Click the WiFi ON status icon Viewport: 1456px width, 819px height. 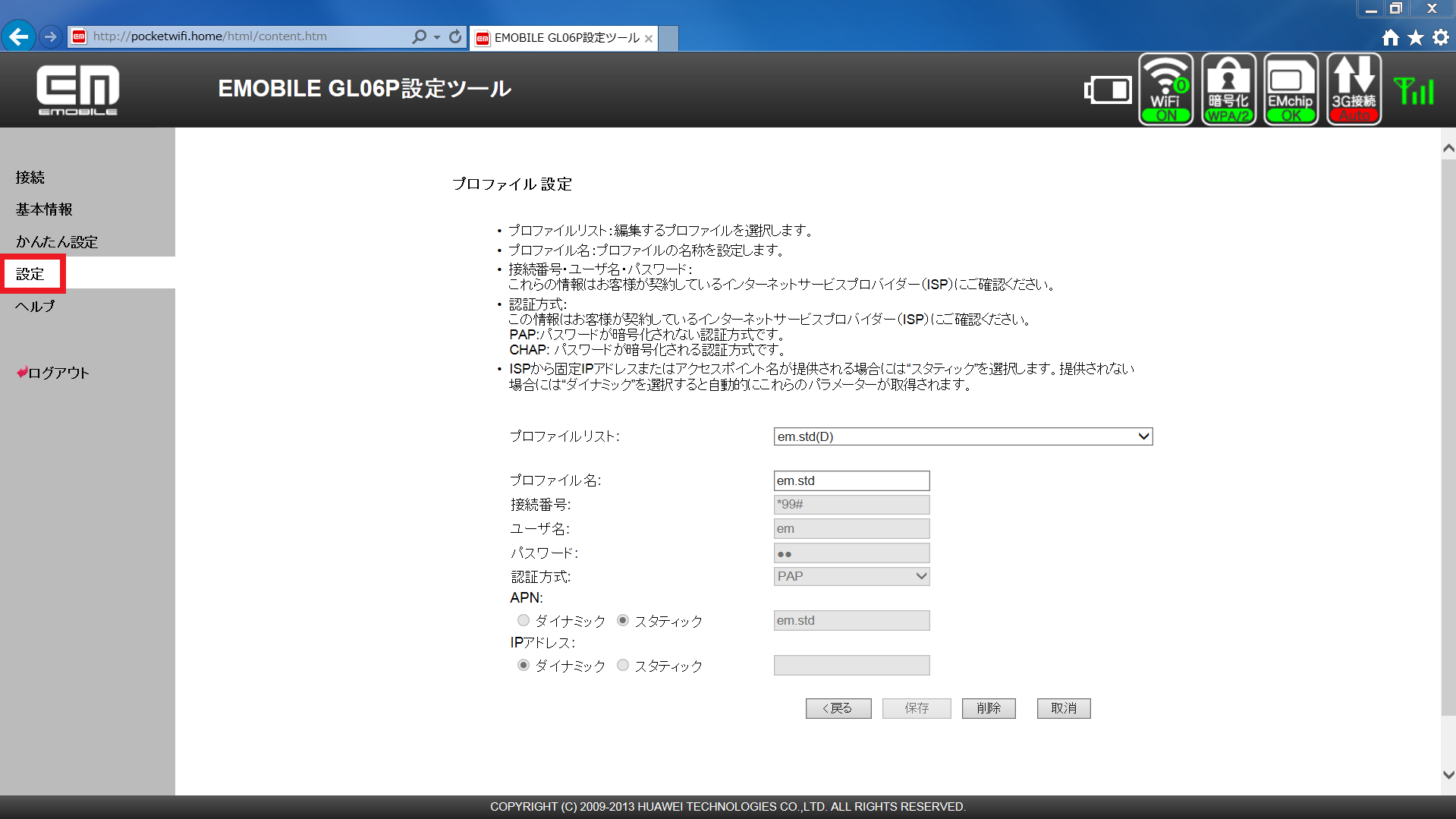tap(1165, 89)
